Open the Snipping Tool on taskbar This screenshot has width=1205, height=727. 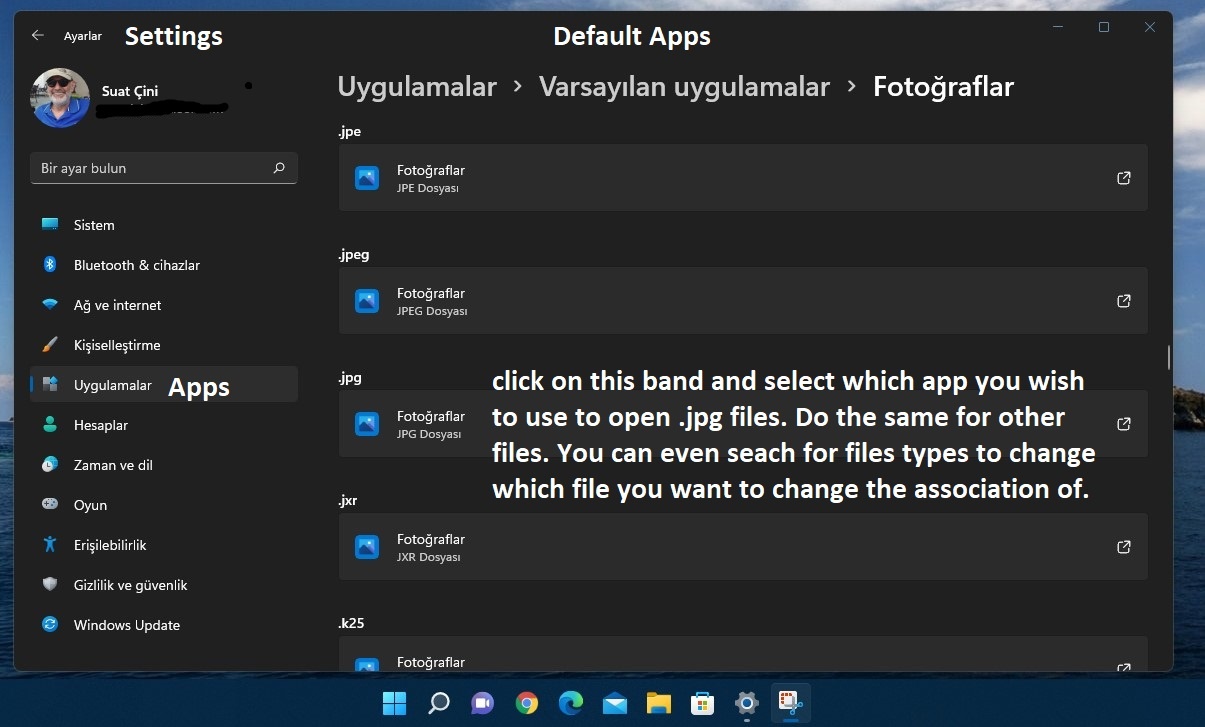790,703
